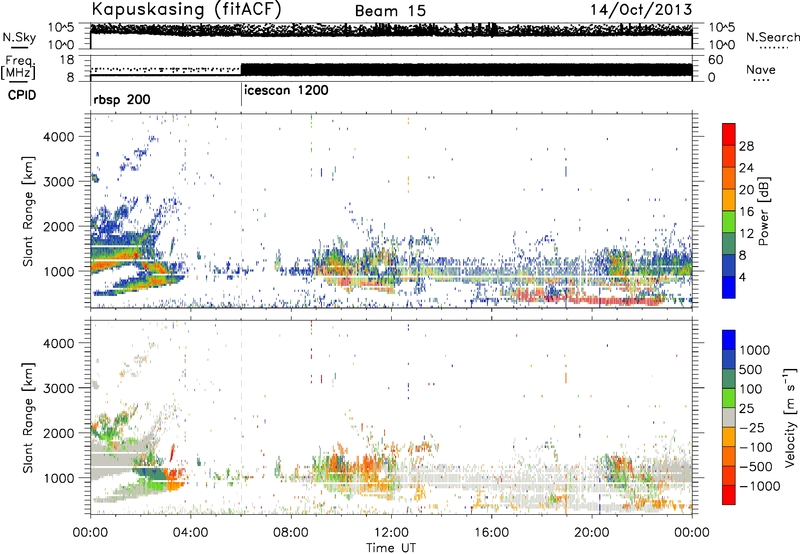Click the "20:00" time tick label
This screenshot has width=800, height=554.
592,533
